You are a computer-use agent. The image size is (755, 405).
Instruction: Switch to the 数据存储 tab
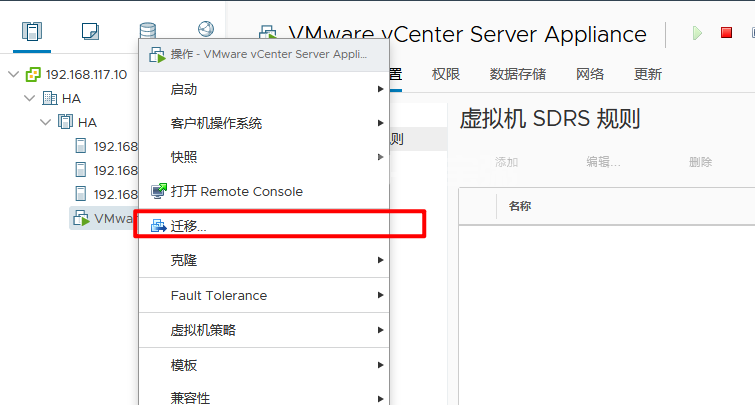pyautogui.click(x=517, y=74)
